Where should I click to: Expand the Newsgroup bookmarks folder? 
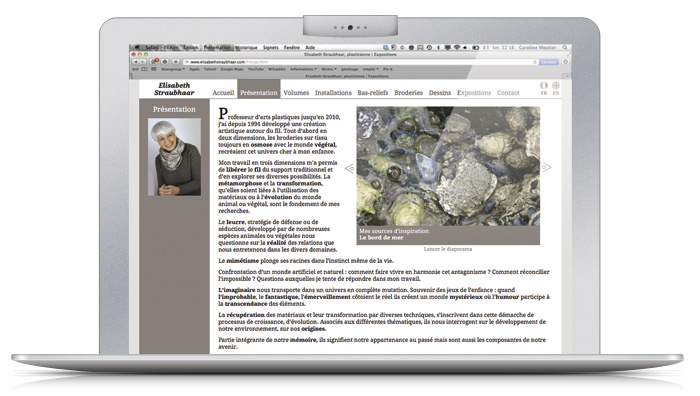click(173, 69)
